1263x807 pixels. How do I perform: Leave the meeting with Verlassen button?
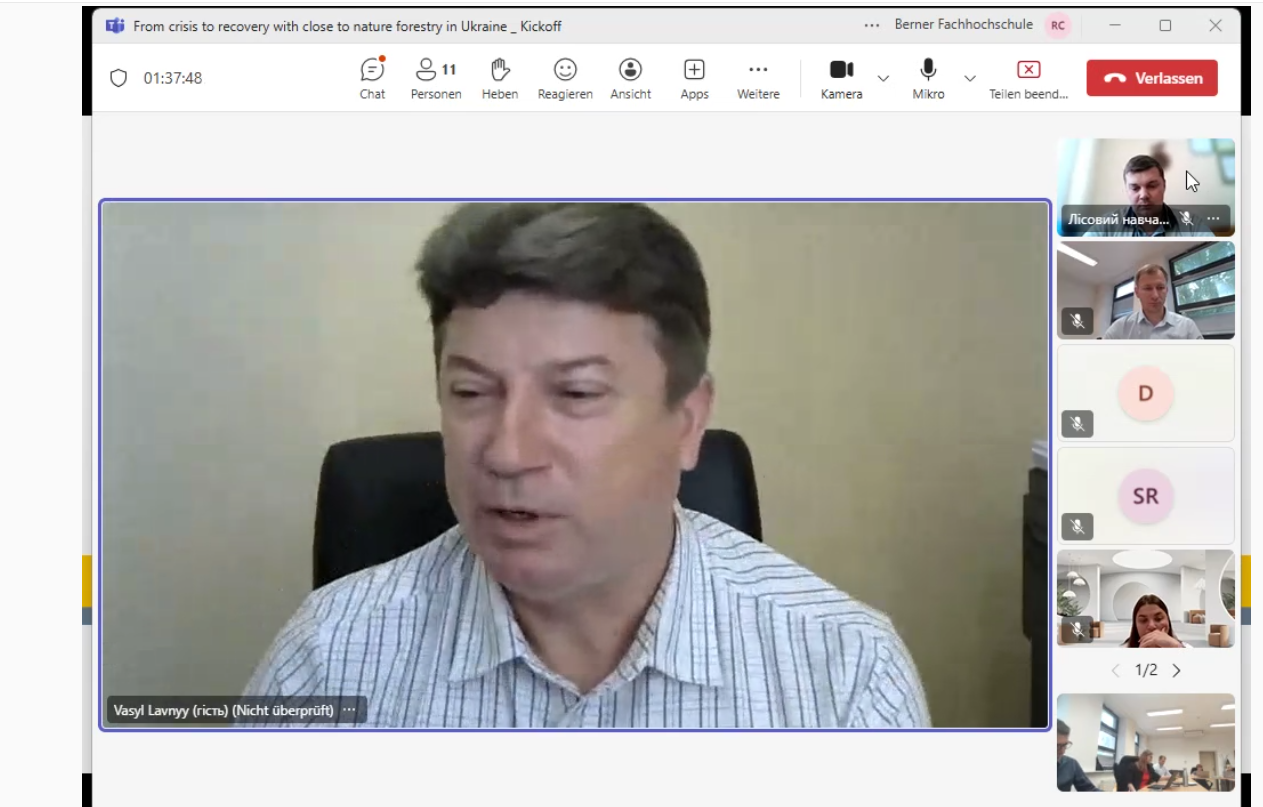(1152, 78)
